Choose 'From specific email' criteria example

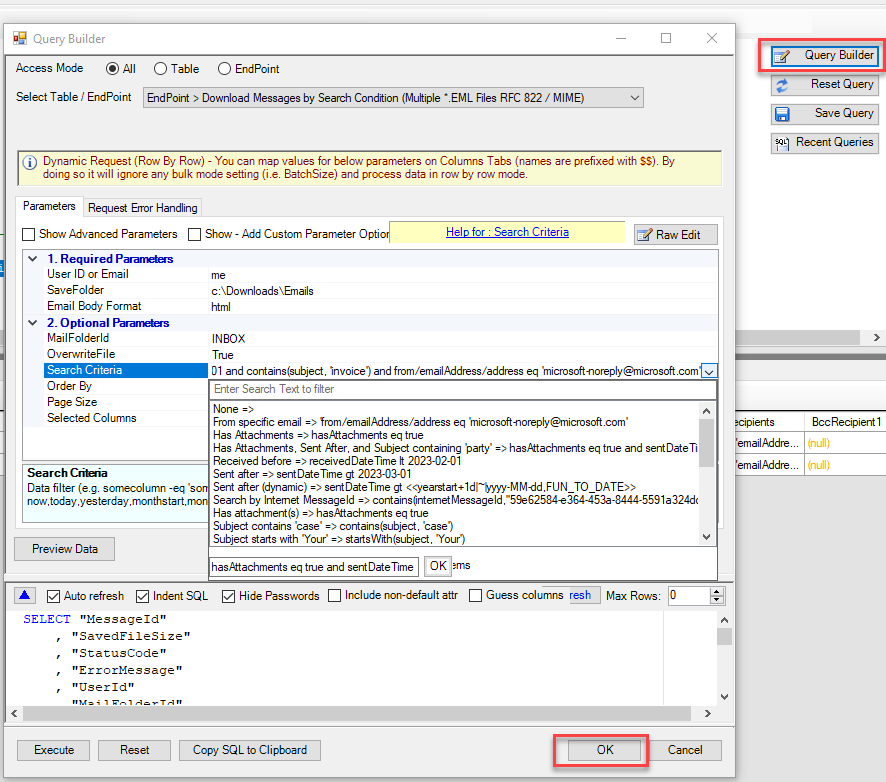[x=420, y=422]
